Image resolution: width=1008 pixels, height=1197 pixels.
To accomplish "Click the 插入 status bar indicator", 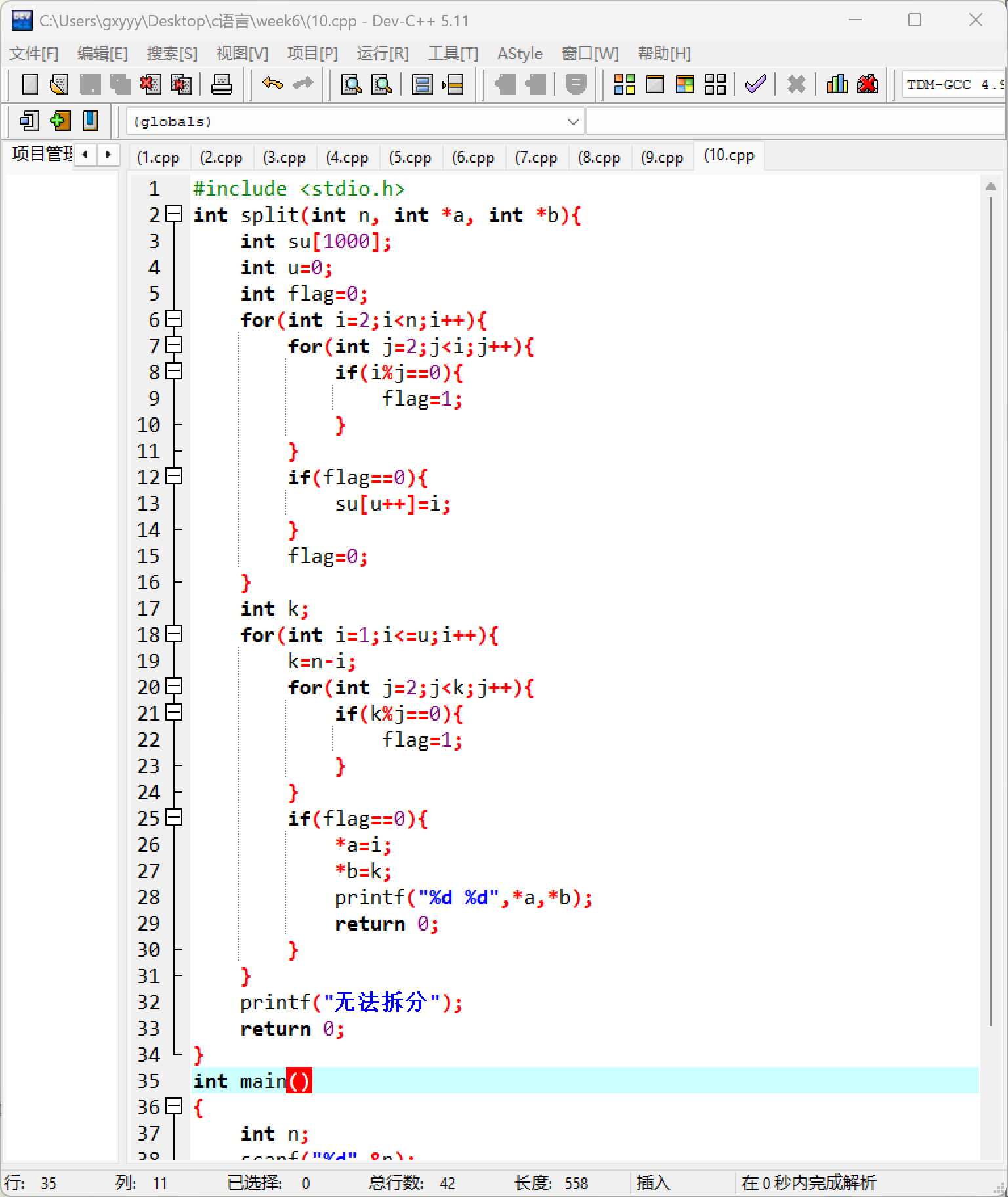I will pos(653,1183).
